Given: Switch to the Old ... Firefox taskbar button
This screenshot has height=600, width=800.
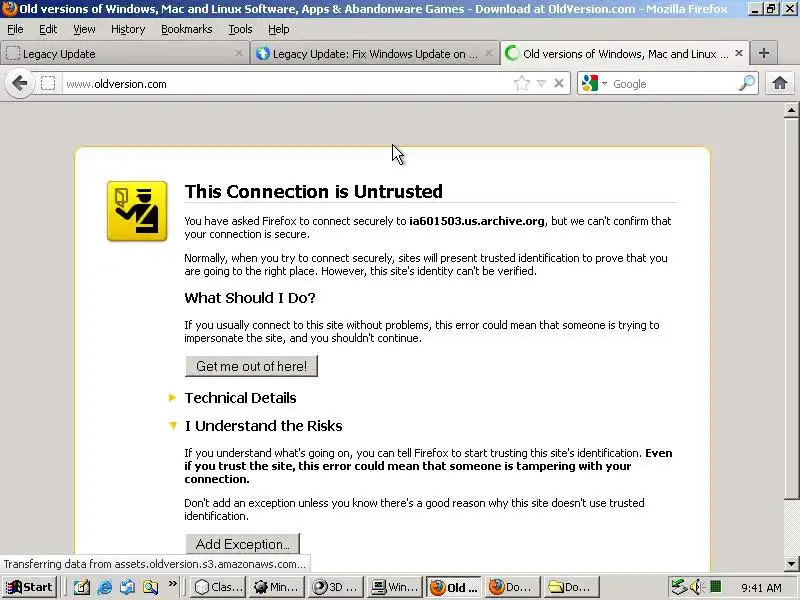Looking at the screenshot, I should 453,587.
